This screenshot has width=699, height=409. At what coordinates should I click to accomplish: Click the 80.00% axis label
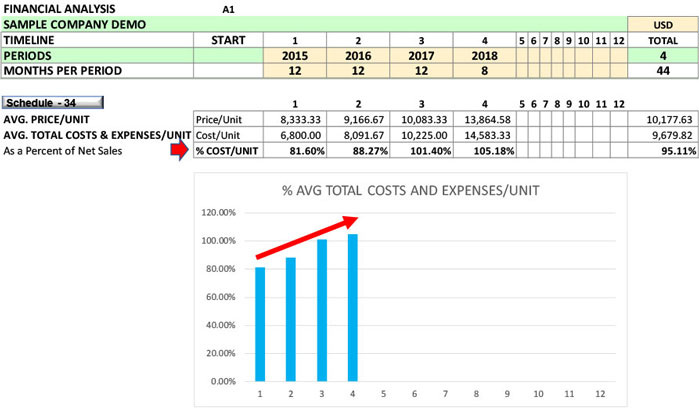pyautogui.click(x=220, y=269)
